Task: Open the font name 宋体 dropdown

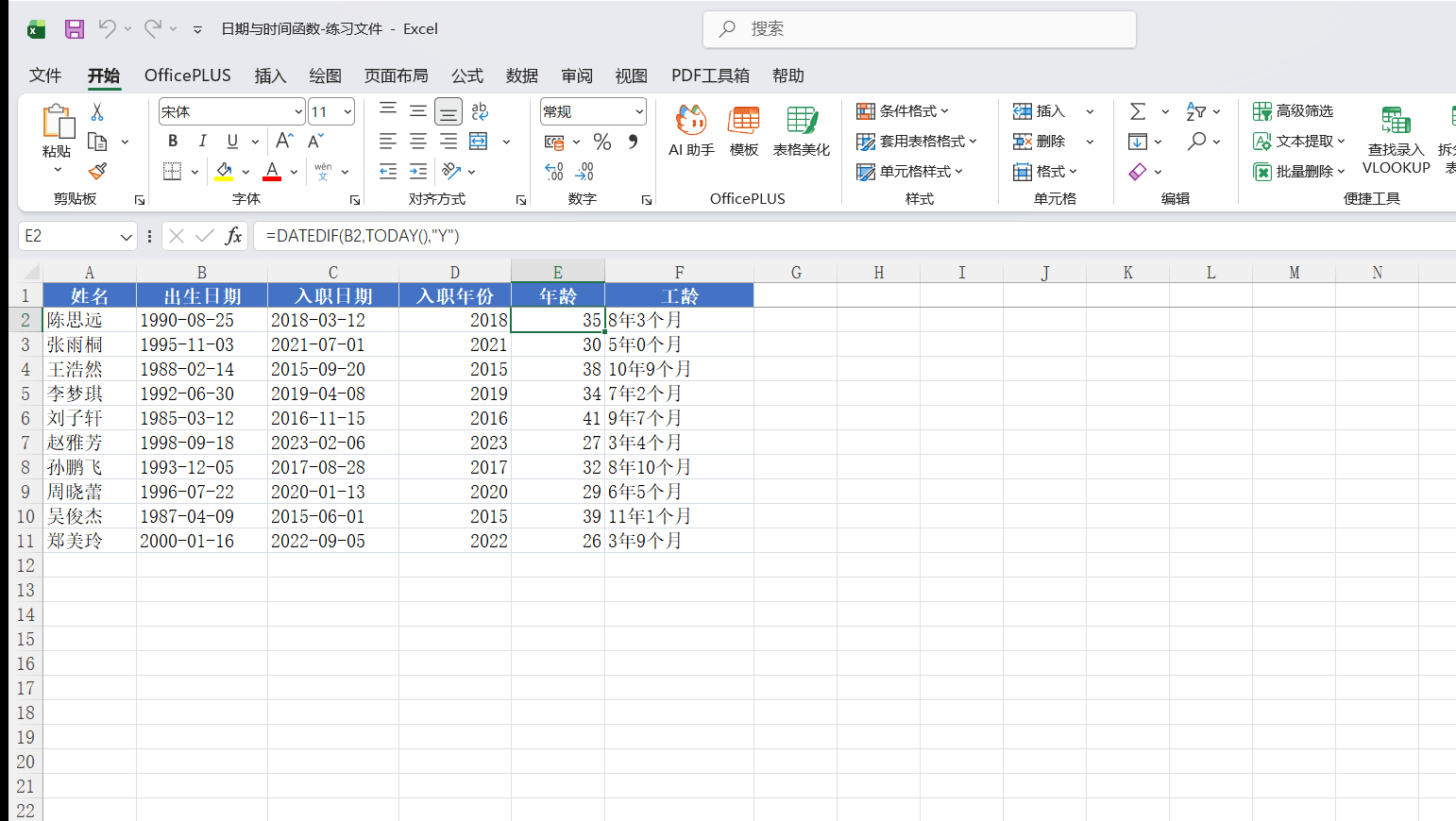Action: (x=298, y=111)
